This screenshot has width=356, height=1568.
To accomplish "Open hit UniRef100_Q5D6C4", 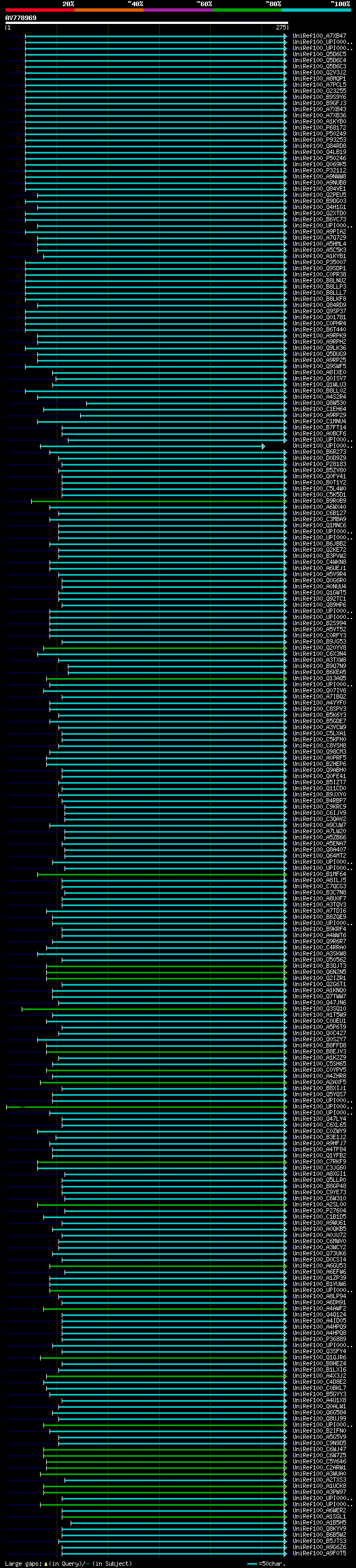I will (x=319, y=60).
